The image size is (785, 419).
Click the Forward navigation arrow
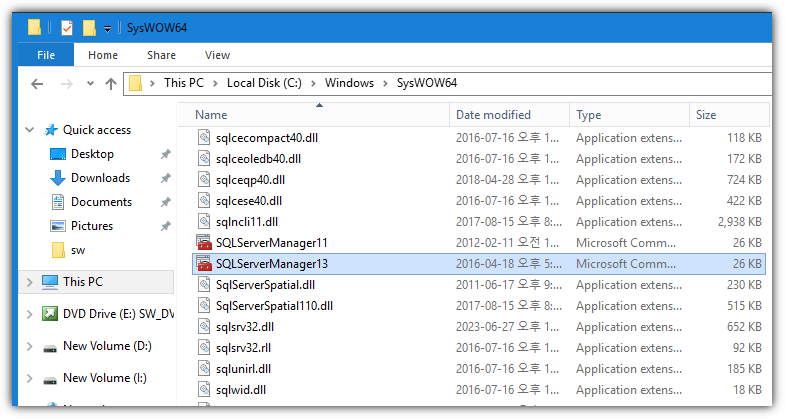tap(66, 84)
